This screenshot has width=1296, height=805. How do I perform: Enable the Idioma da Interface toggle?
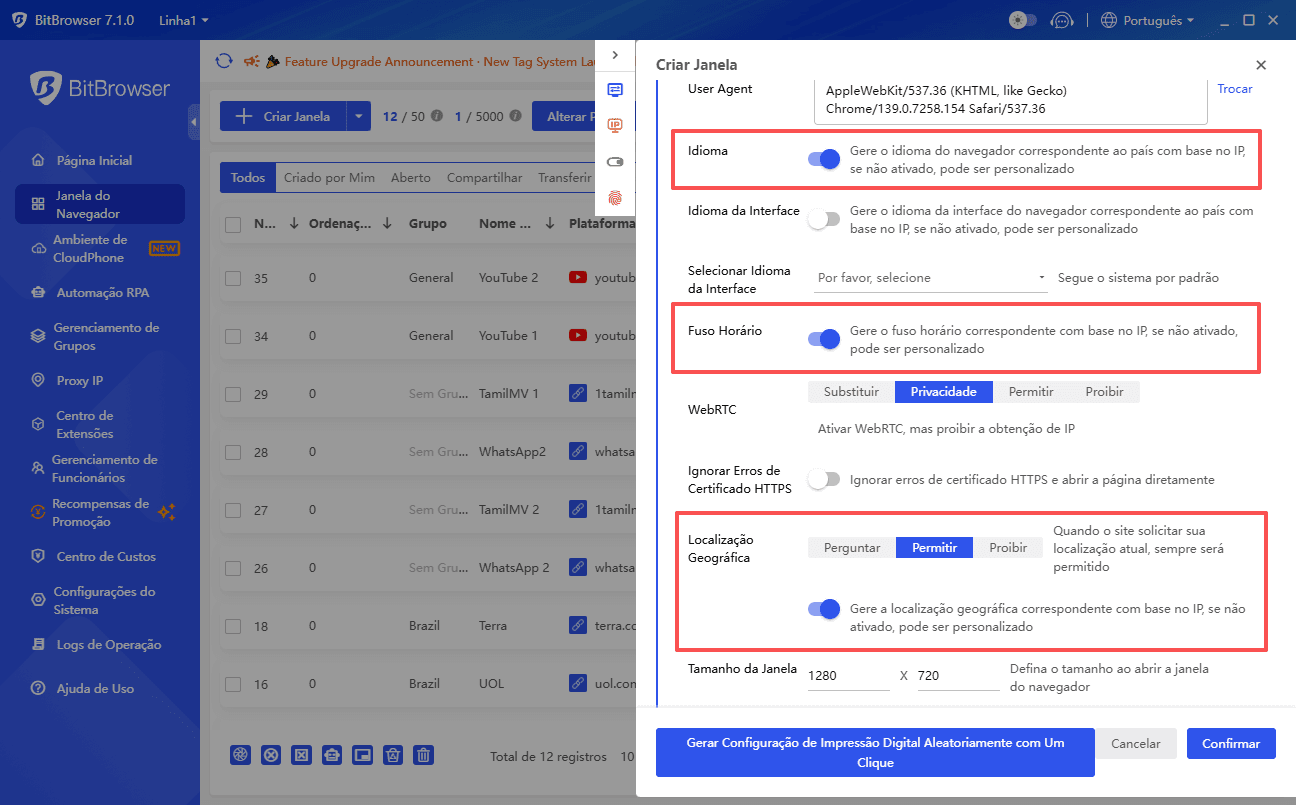tap(824, 218)
